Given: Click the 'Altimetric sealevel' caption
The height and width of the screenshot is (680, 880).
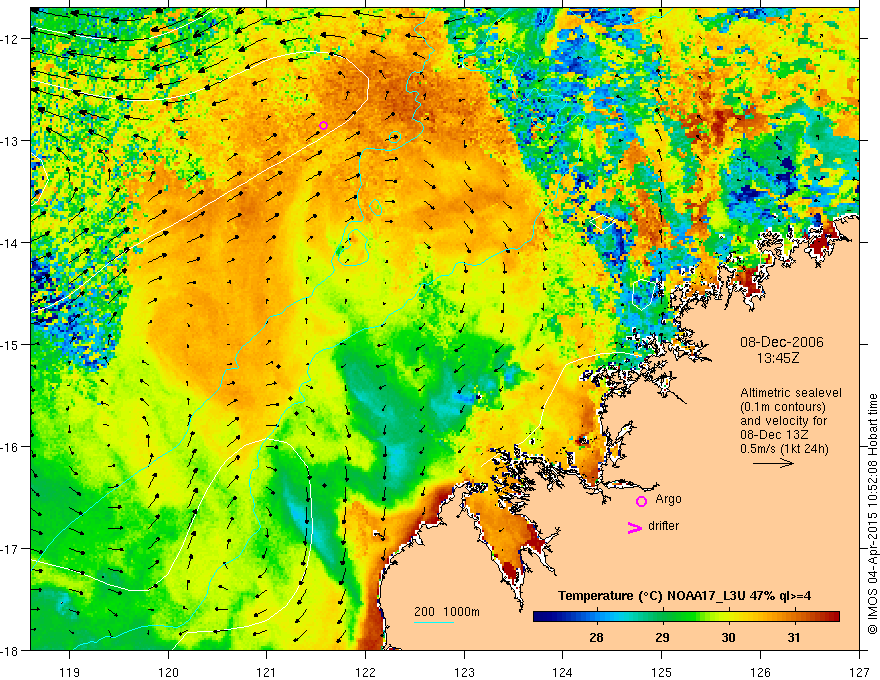Looking at the screenshot, I should click(791, 393).
